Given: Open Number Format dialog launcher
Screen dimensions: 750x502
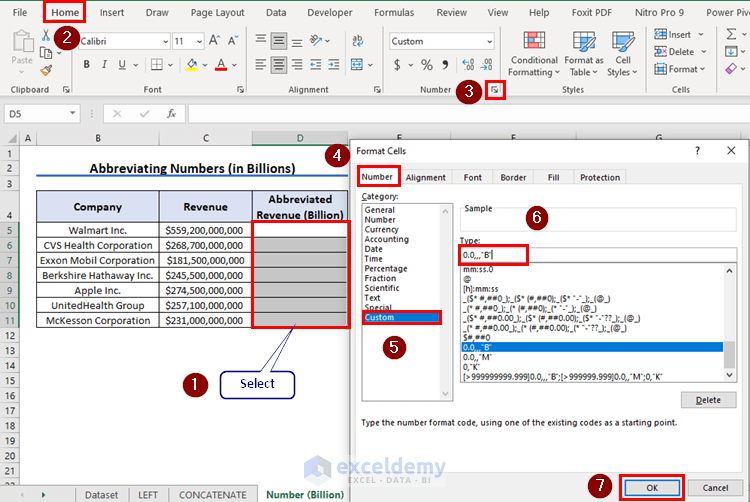Looking at the screenshot, I should point(495,89).
